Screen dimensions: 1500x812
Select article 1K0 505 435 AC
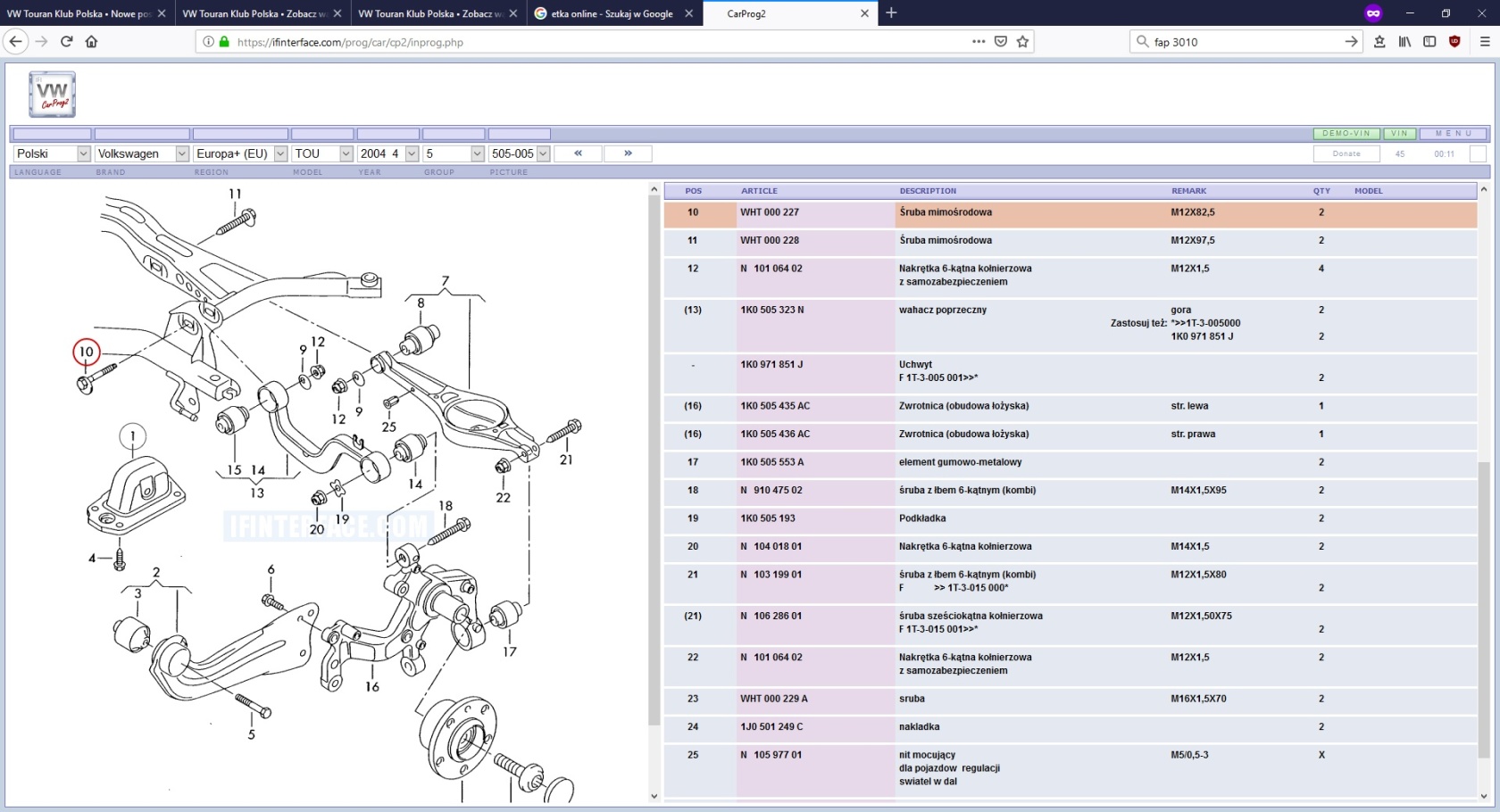(x=775, y=406)
